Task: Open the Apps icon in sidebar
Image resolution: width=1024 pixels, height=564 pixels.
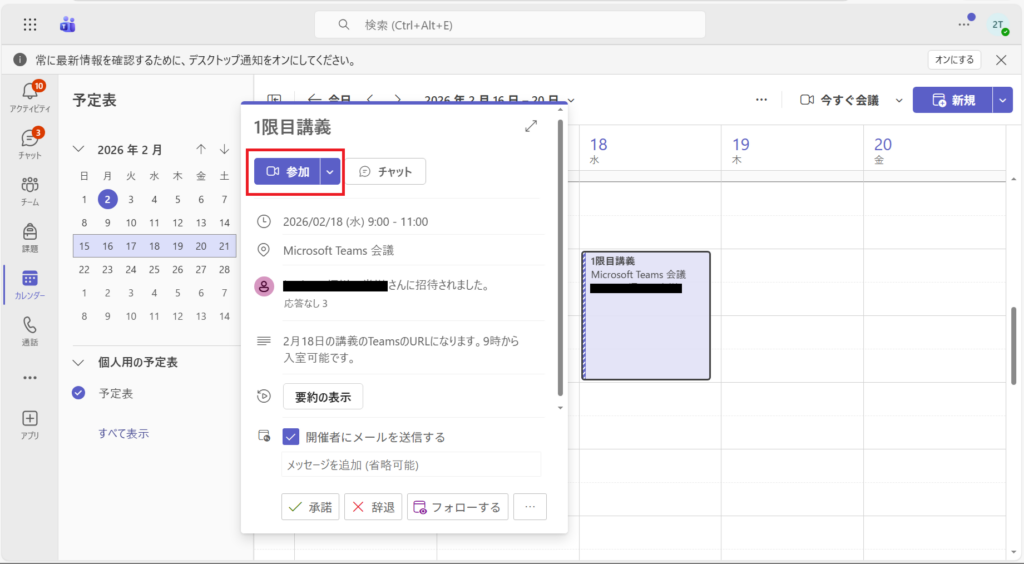Action: [x=29, y=423]
